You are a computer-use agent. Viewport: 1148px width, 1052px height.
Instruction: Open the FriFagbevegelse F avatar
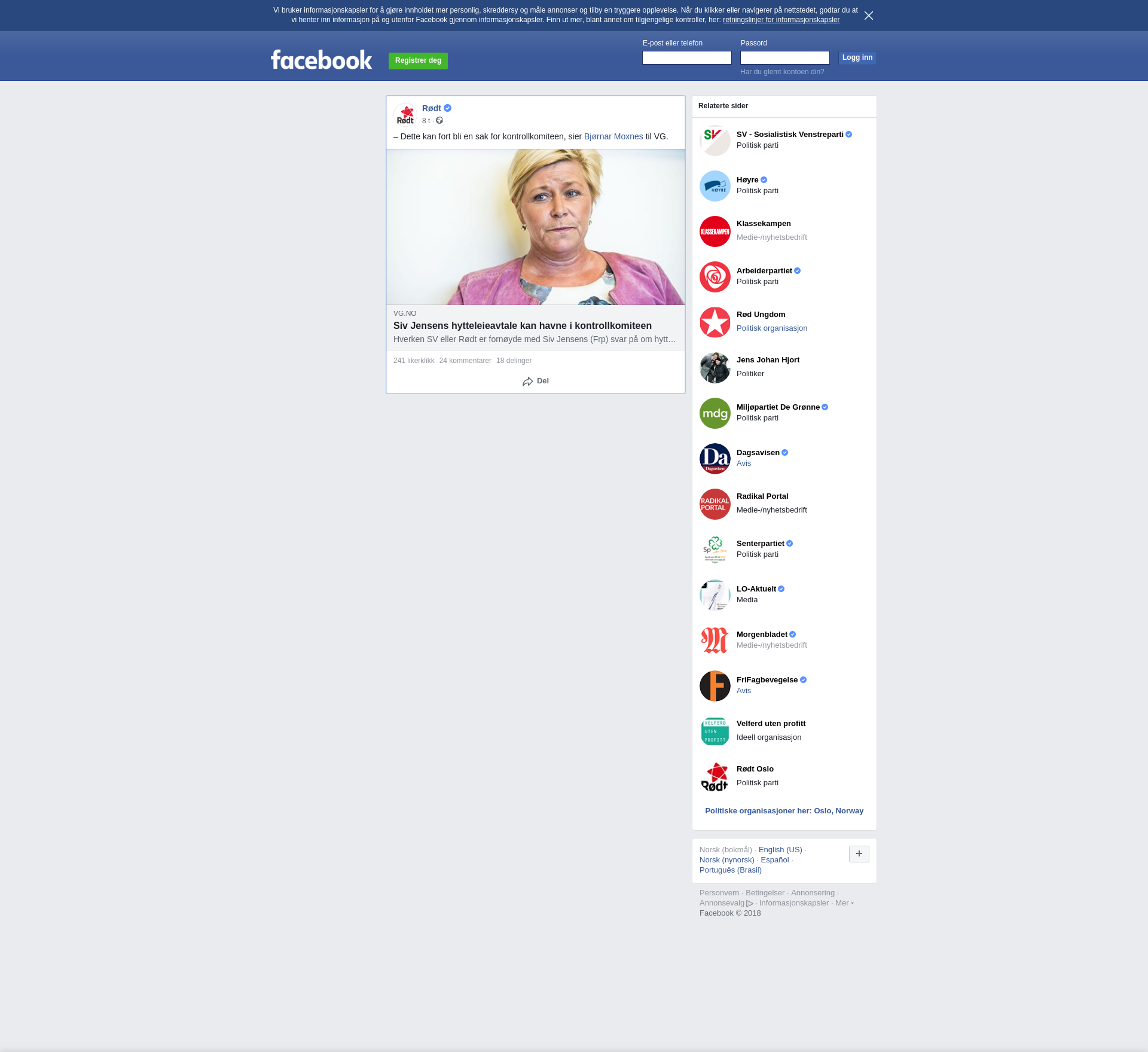[x=715, y=686]
